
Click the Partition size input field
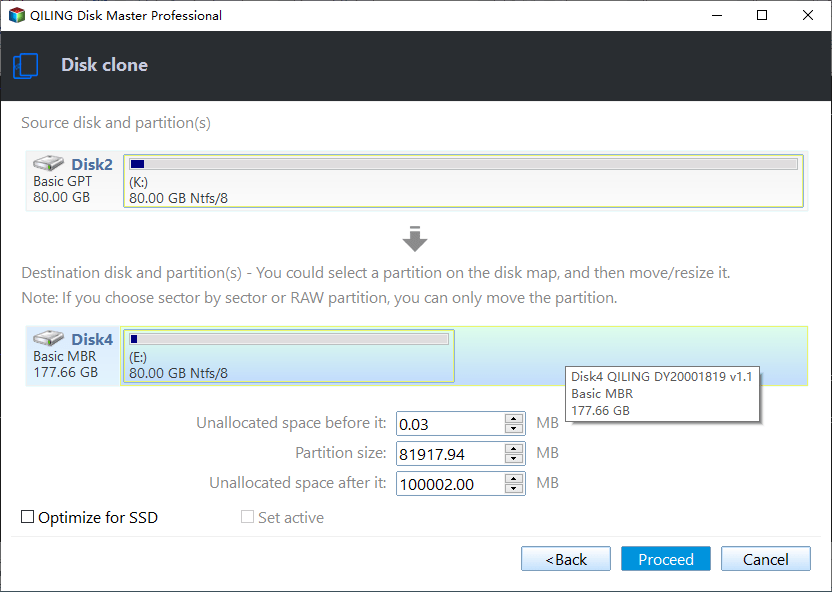pos(451,454)
